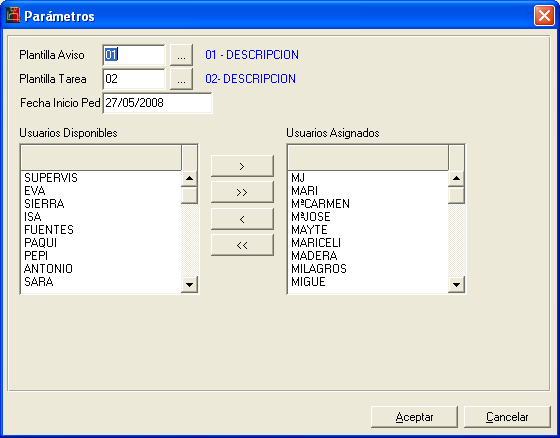Move selected user to assigned with > button

[242, 166]
